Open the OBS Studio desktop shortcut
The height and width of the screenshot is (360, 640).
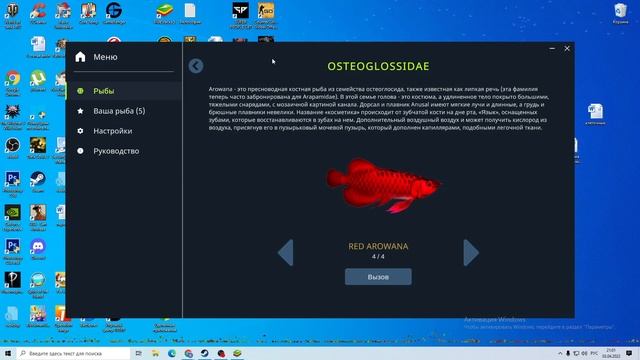[x=13, y=149]
